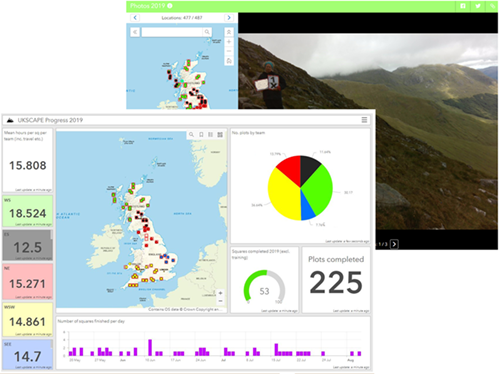
Task: Open the basemap grid tool on dashboard map
Action: click(220, 135)
